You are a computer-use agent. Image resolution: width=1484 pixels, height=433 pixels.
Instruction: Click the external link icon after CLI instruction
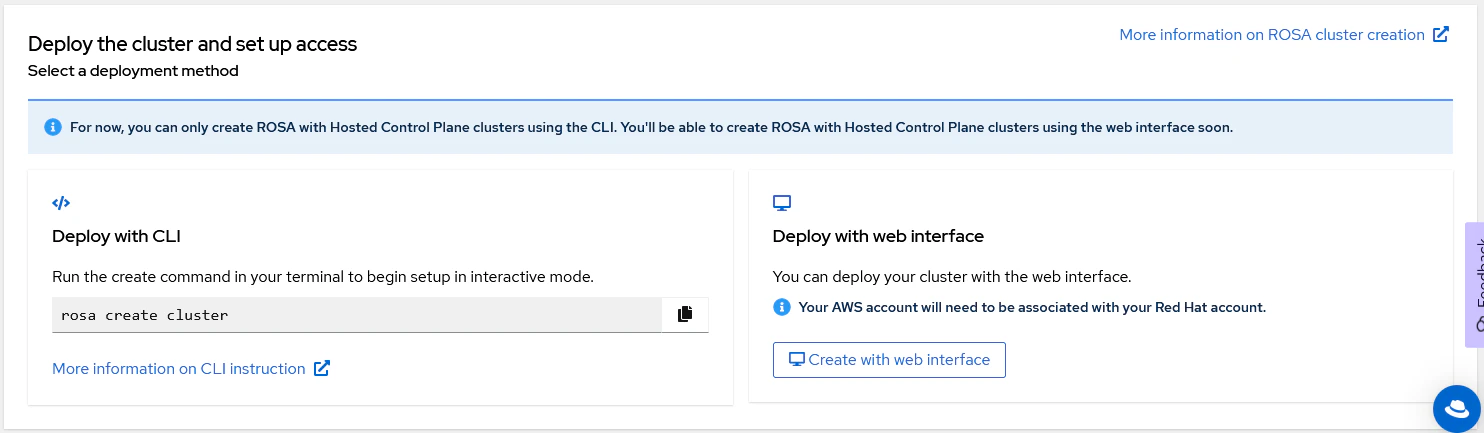click(x=322, y=369)
